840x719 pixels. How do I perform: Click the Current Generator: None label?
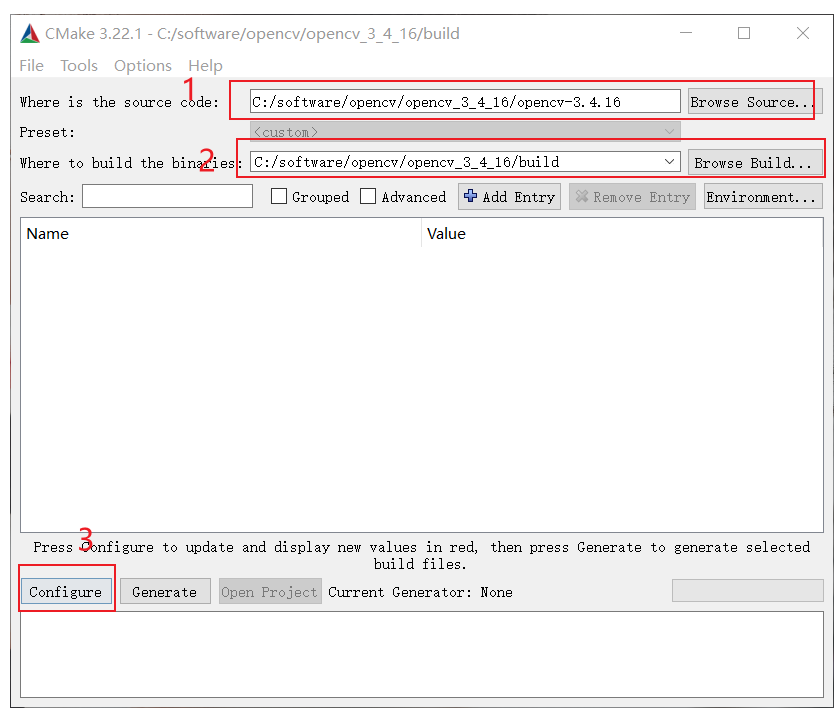click(421, 592)
